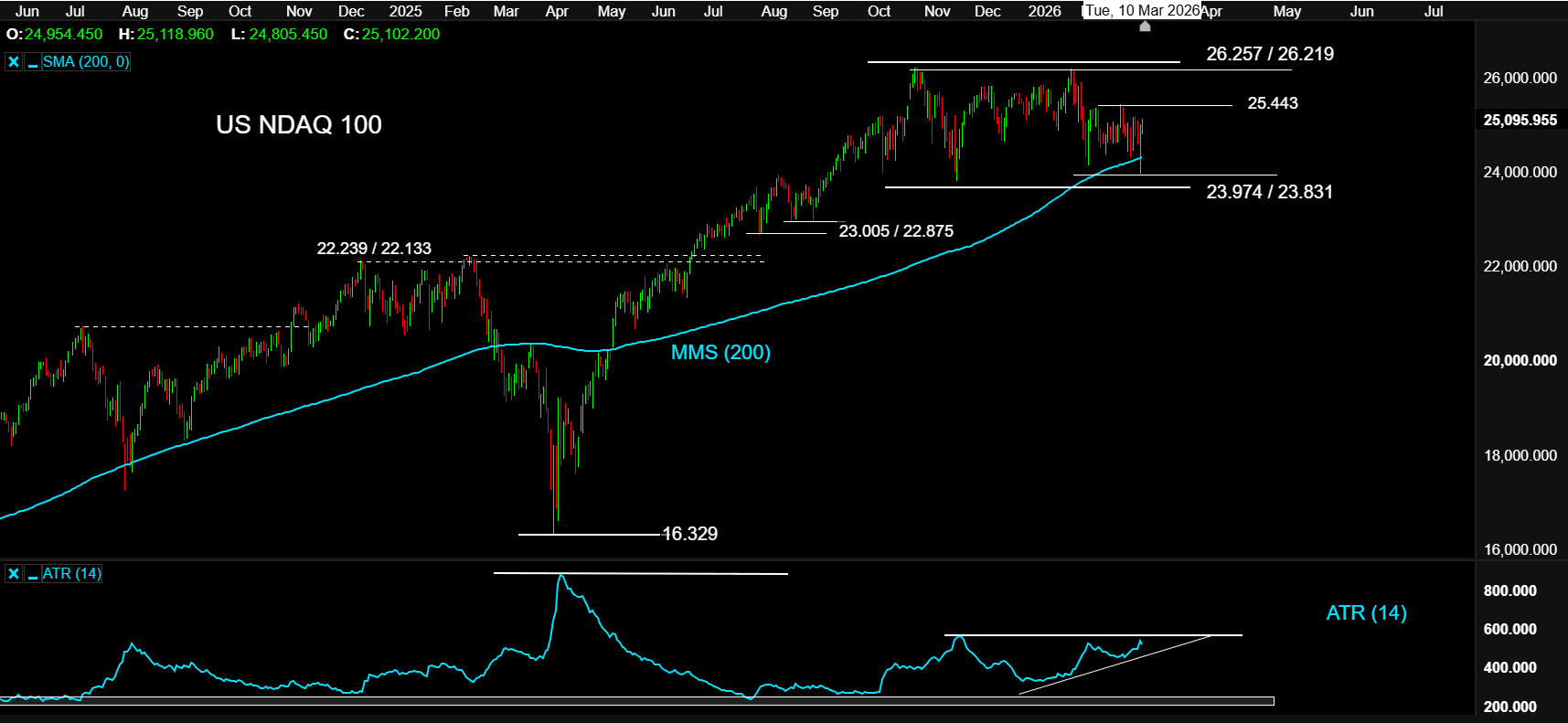Click the 600.000 ATR axis label
Screen dimensions: 1568x723
[x=1510, y=629]
